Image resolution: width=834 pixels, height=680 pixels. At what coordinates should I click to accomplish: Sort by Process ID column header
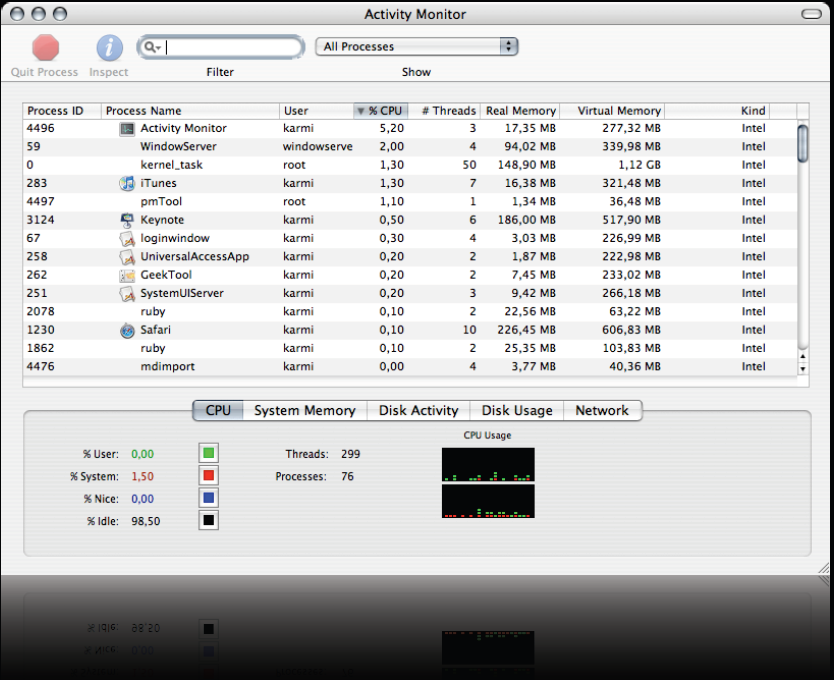pos(62,111)
